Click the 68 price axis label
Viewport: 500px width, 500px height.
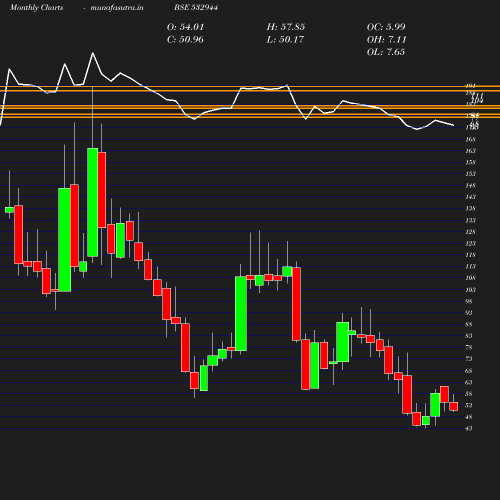click(x=469, y=371)
